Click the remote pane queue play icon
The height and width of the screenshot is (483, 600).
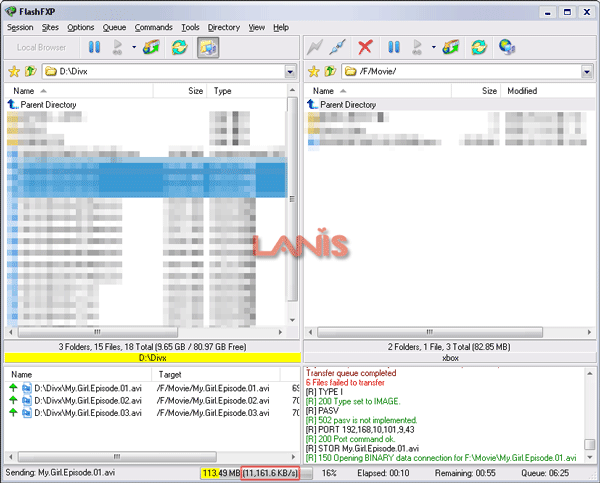click(x=417, y=47)
